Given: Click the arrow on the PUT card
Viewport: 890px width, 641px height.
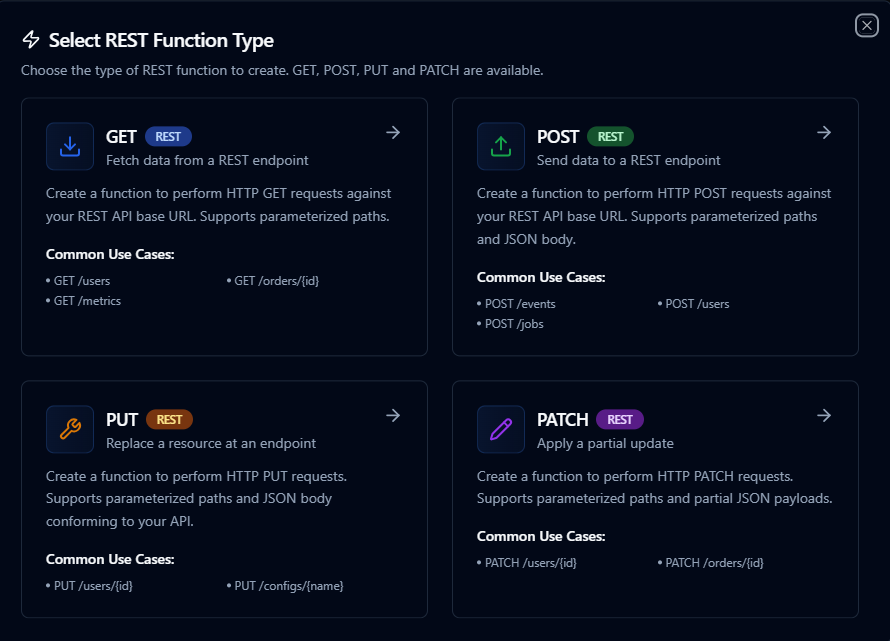Looking at the screenshot, I should [x=393, y=415].
